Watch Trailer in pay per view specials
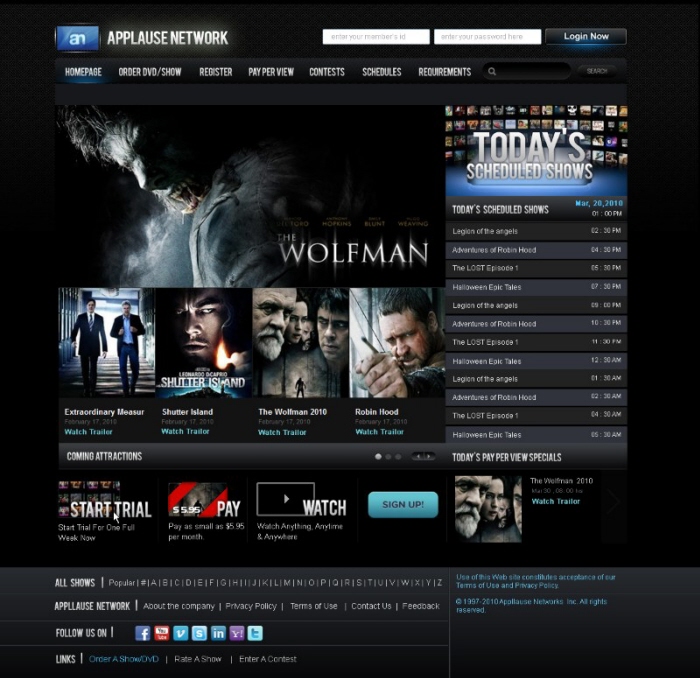 556,501
